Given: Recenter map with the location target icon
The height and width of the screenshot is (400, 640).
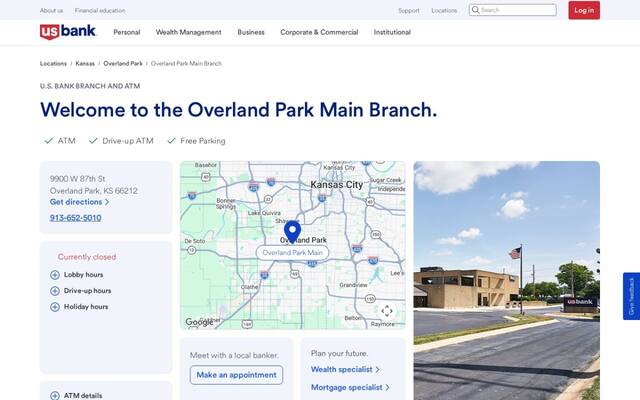Looking at the screenshot, I should [387, 311].
